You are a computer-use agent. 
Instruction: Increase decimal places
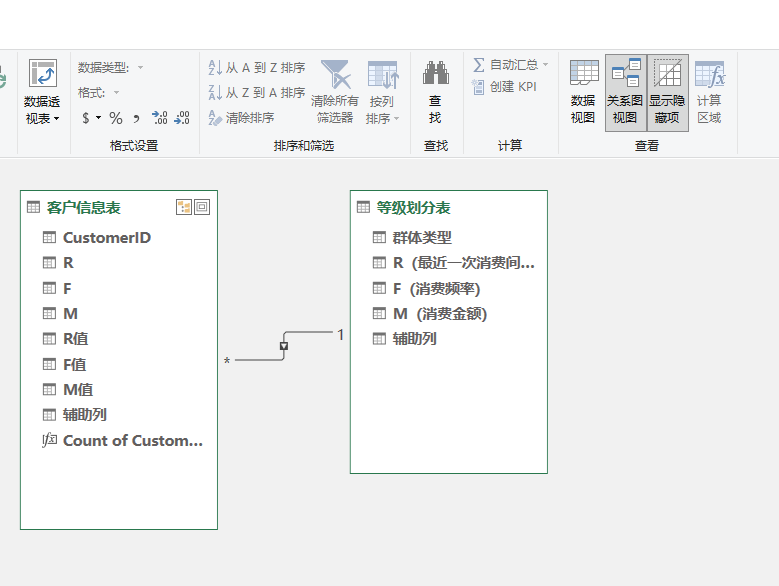[160, 118]
